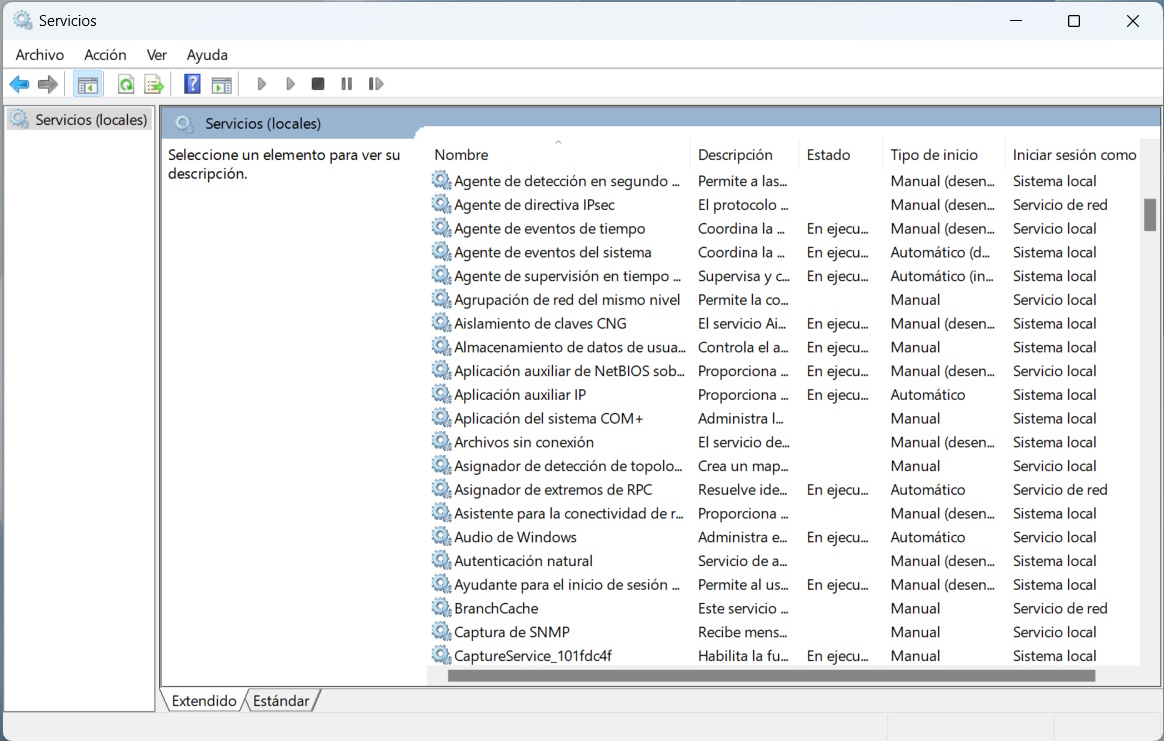
Task: Click the Export list toolbar icon
Action: pos(154,85)
